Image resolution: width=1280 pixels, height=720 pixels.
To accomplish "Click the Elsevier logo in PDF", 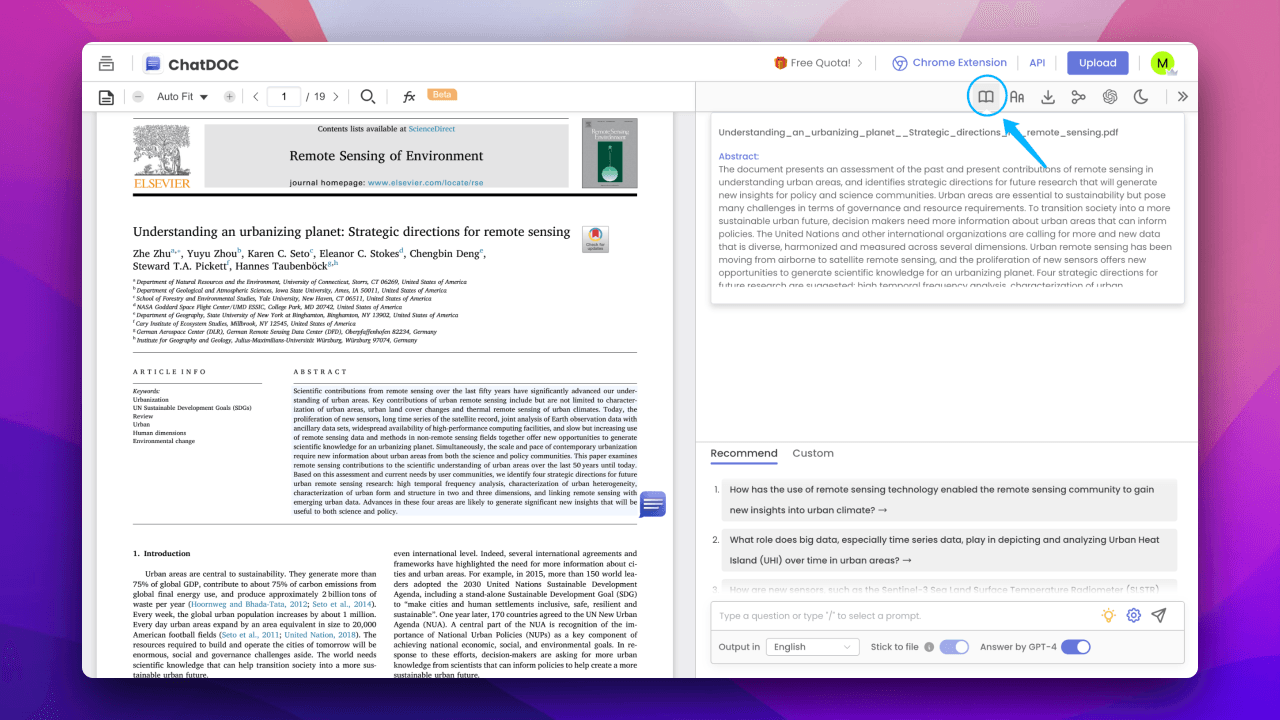I will coord(162,155).
